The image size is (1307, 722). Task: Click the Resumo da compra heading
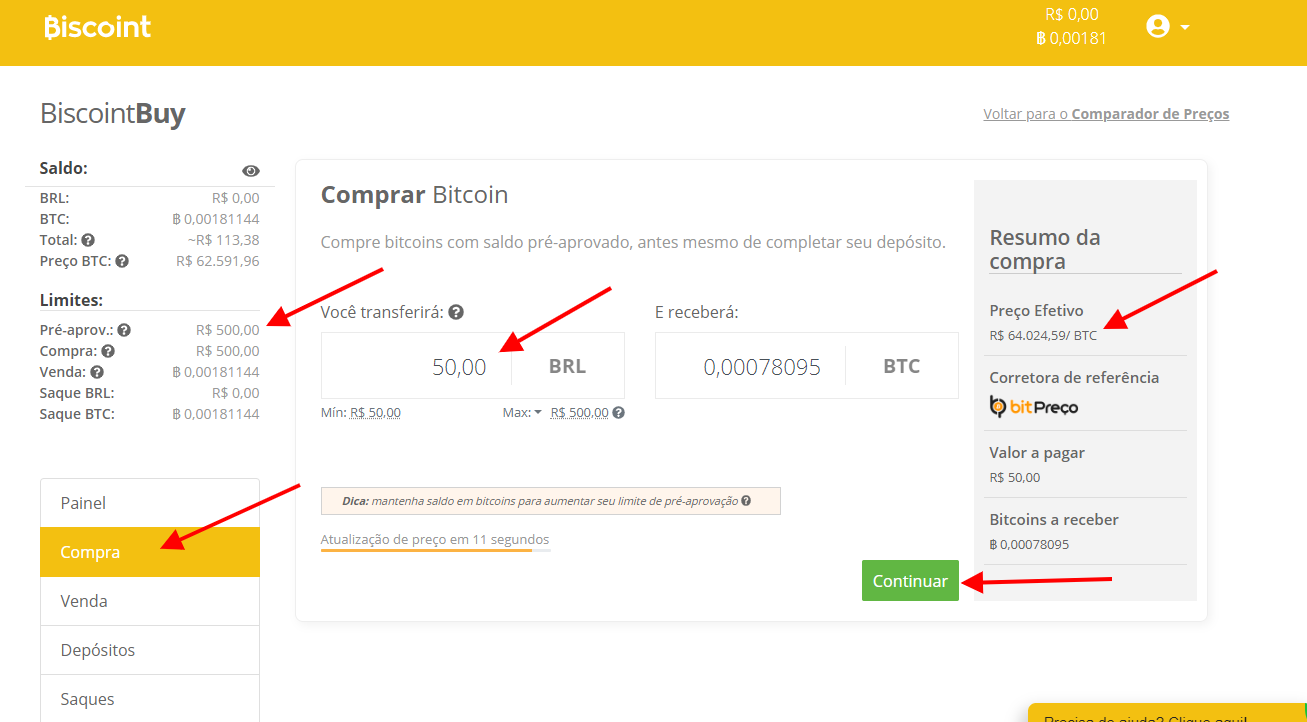1045,250
